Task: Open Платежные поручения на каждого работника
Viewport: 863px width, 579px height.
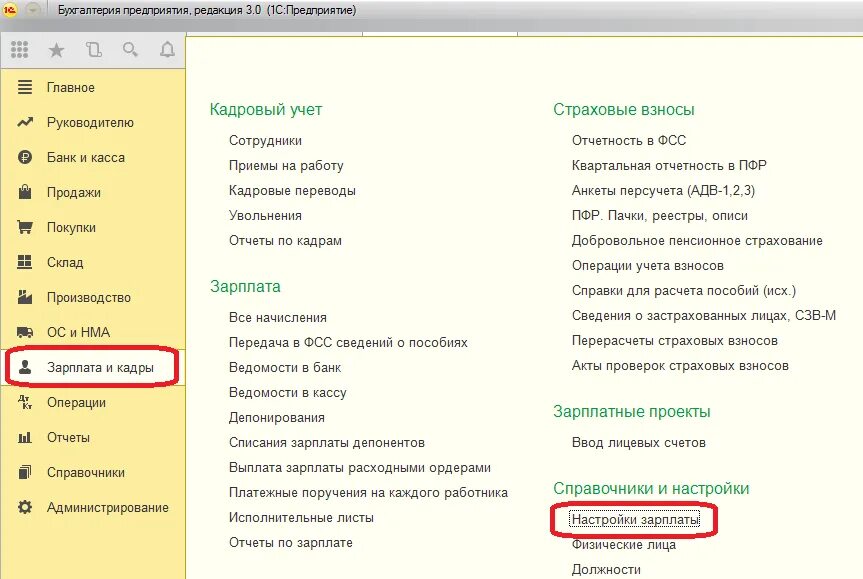Action: pyautogui.click(x=368, y=493)
